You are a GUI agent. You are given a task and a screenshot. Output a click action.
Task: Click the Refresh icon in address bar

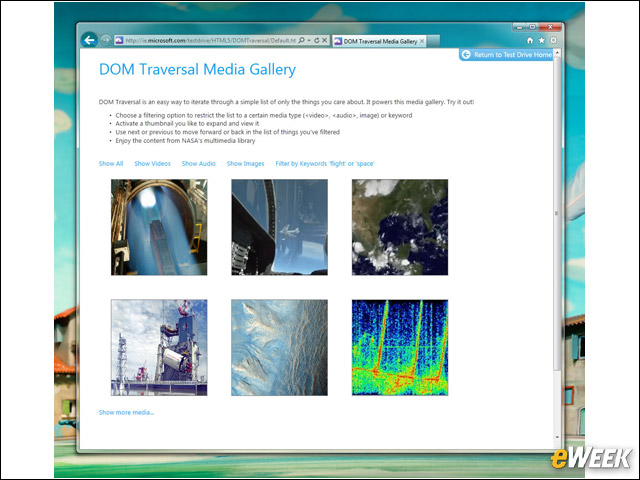(x=316, y=40)
